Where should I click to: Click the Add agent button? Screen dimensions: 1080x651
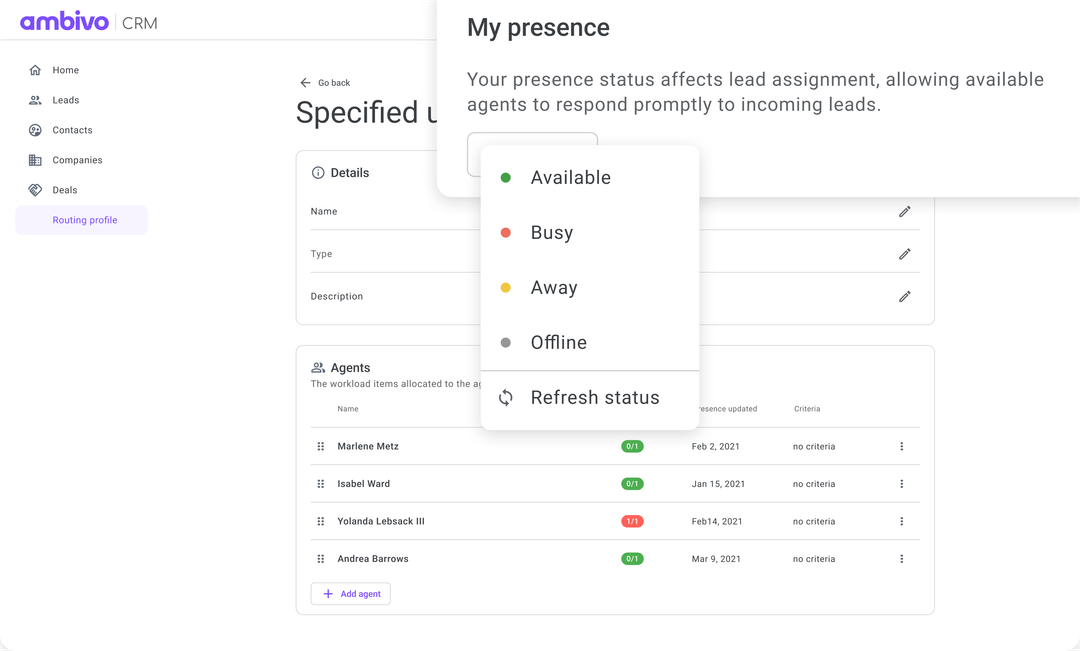coord(350,593)
